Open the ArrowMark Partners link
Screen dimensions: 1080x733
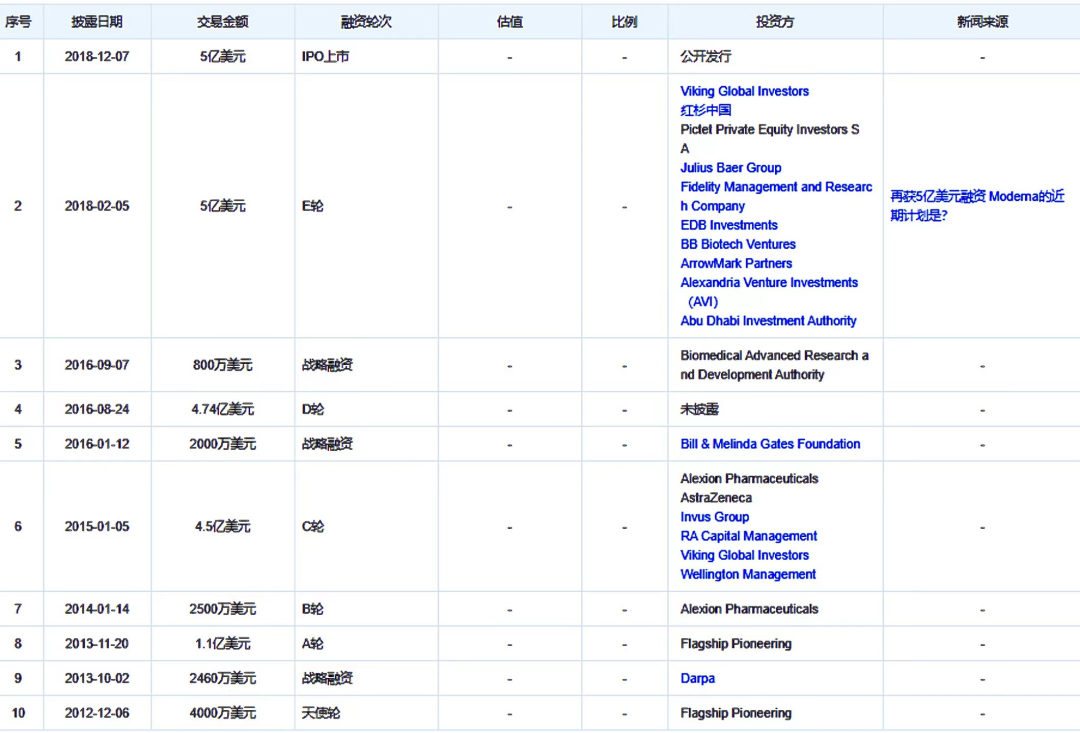[x=736, y=263]
